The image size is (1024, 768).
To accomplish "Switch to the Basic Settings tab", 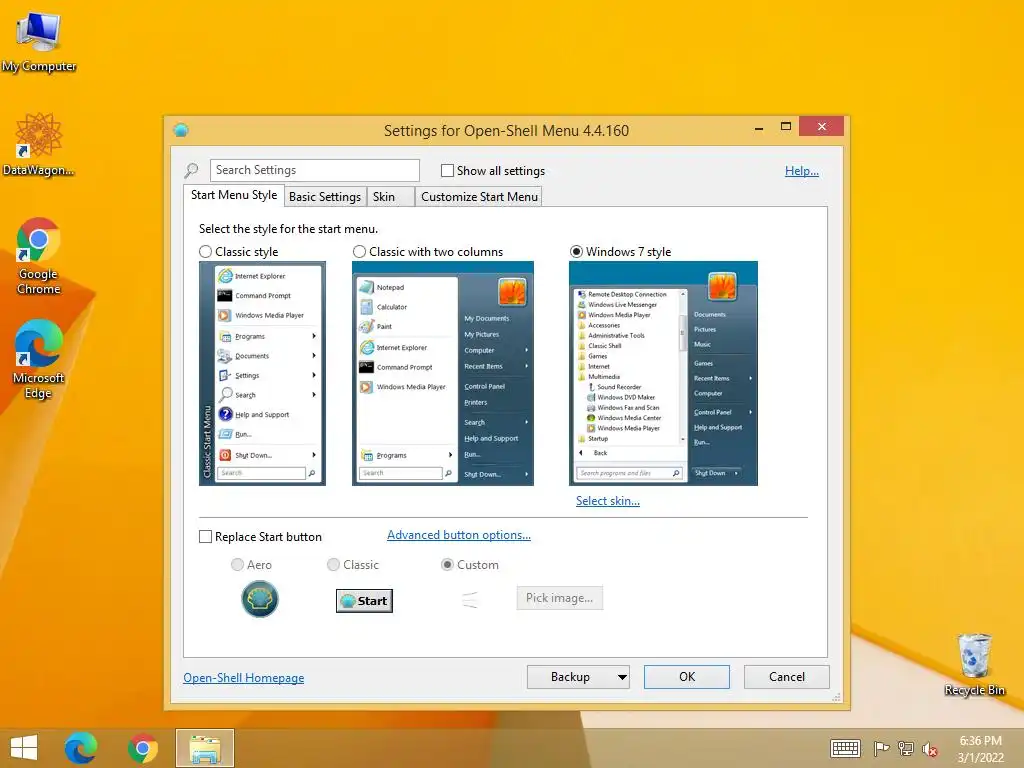I will click(325, 197).
